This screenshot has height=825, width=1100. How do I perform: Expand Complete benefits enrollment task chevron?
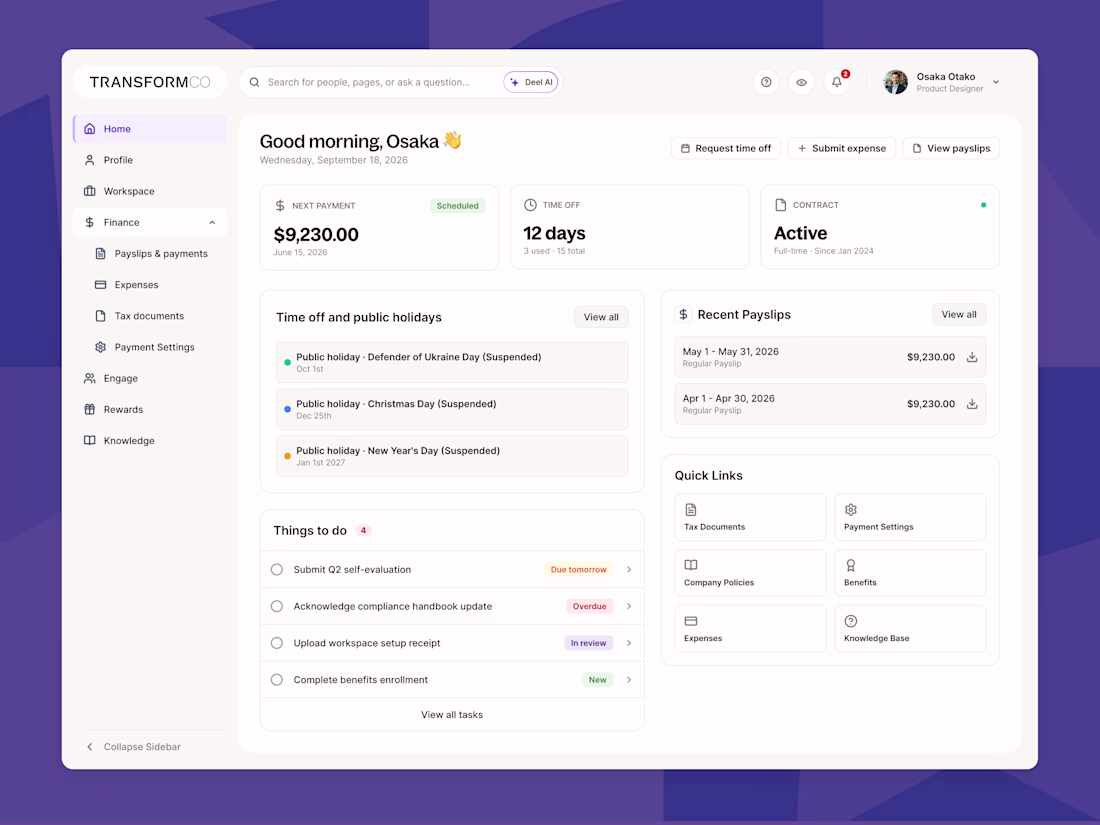click(629, 680)
